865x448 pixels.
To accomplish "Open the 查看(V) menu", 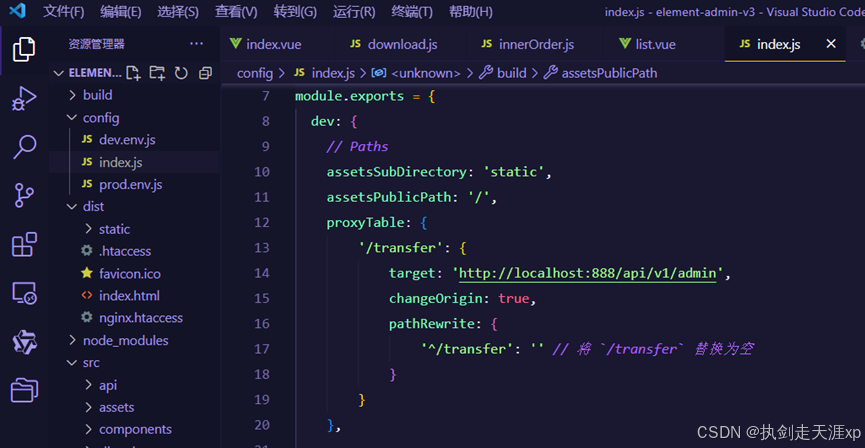I will pos(236,12).
